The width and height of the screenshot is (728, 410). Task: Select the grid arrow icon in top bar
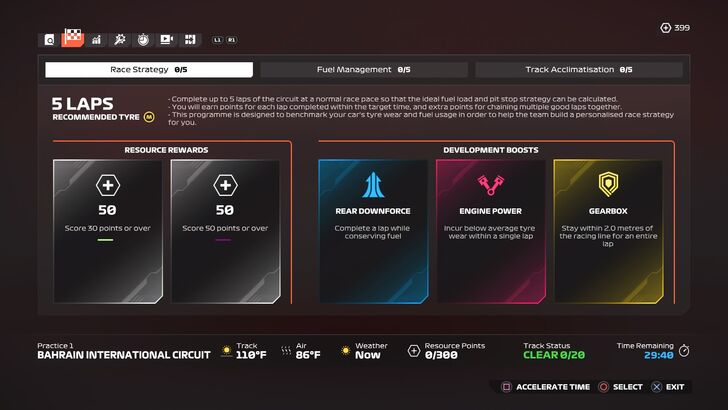[x=190, y=39]
